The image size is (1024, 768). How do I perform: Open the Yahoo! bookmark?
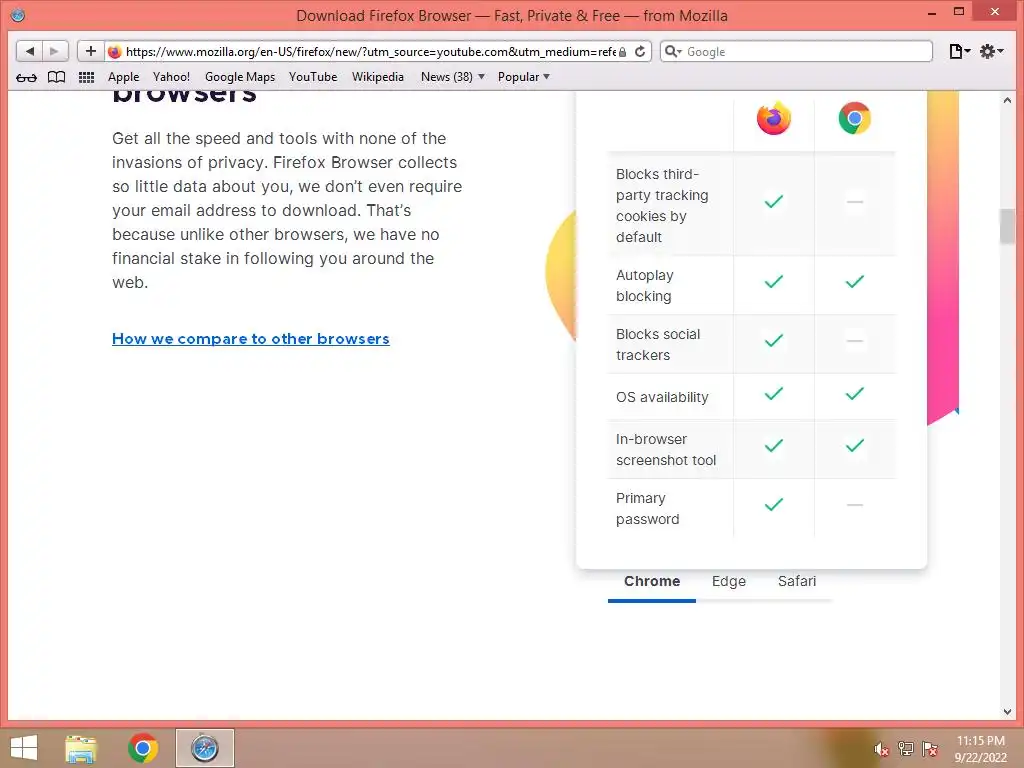tap(171, 77)
